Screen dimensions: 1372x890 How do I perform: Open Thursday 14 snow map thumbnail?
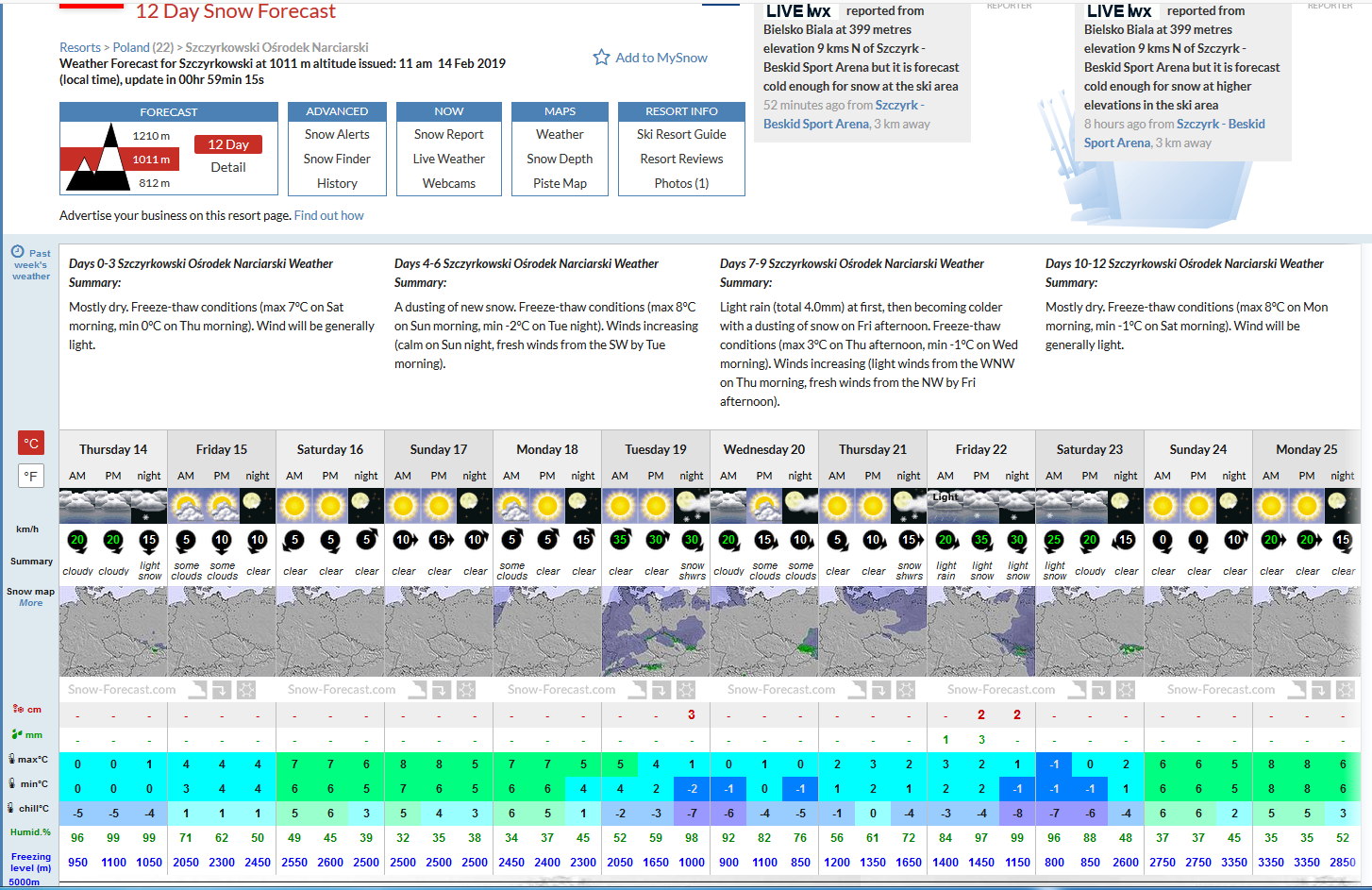(x=113, y=631)
